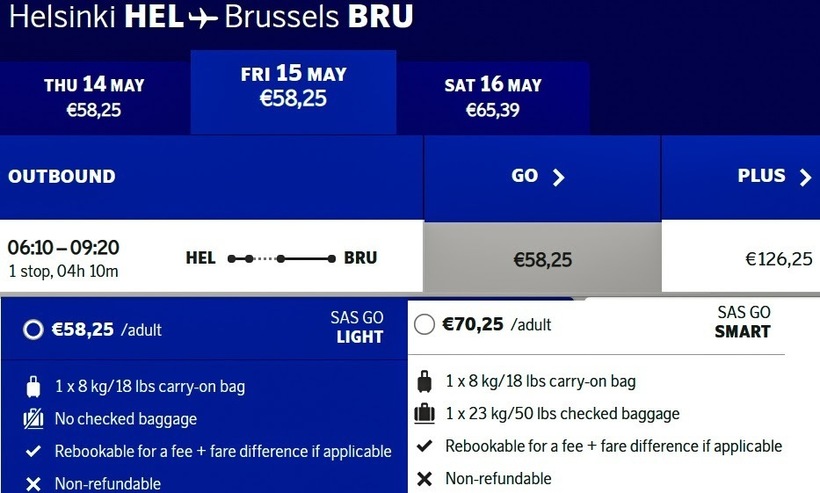This screenshot has width=820, height=493.
Task: Click the HEL to BRU route stop diagram
Action: [x=281, y=258]
